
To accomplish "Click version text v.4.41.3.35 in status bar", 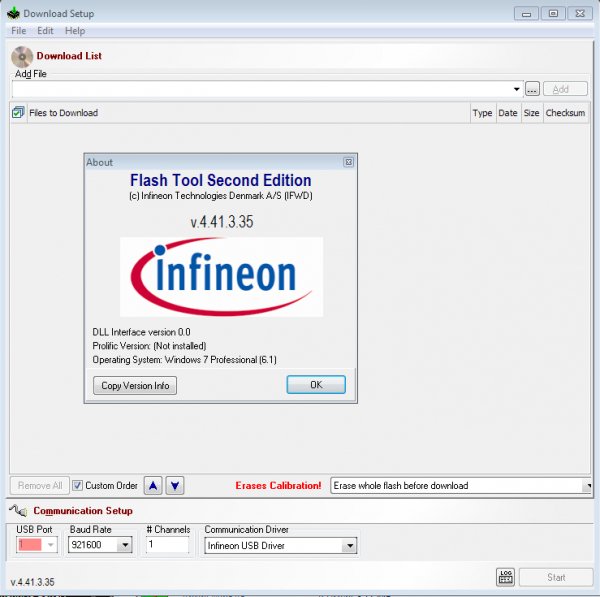I will pyautogui.click(x=33, y=582).
